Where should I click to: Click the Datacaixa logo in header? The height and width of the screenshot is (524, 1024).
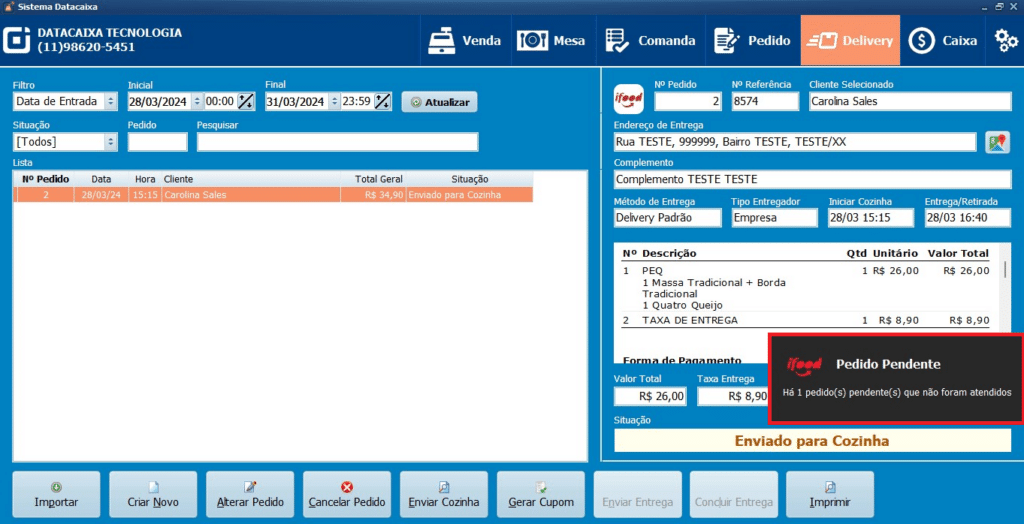coord(17,40)
